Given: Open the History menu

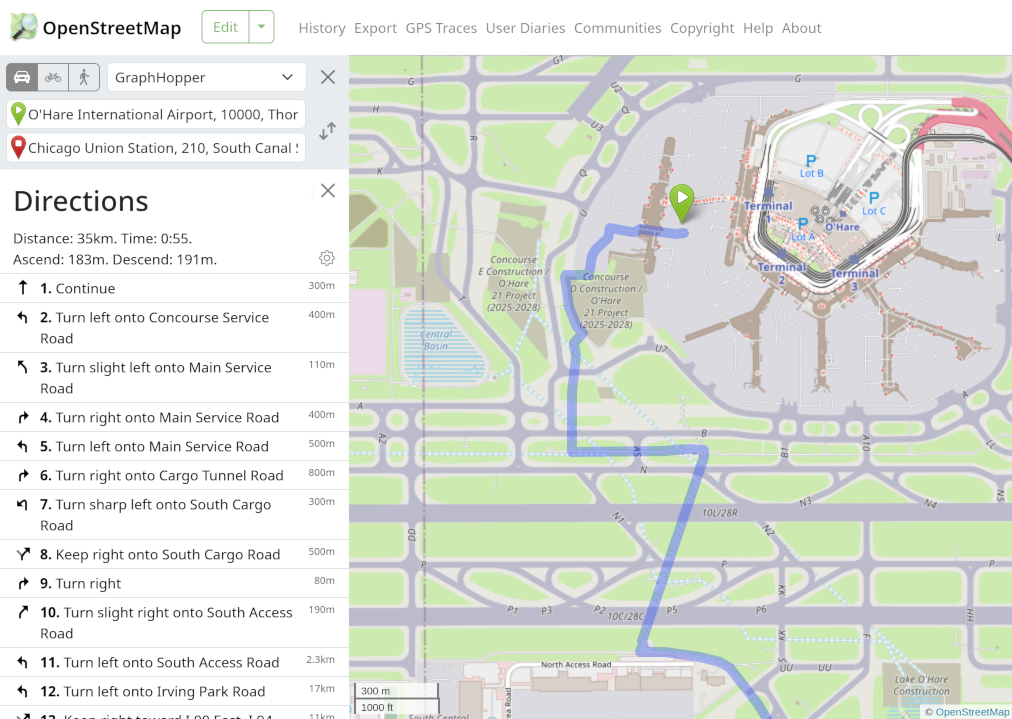Looking at the screenshot, I should [322, 28].
